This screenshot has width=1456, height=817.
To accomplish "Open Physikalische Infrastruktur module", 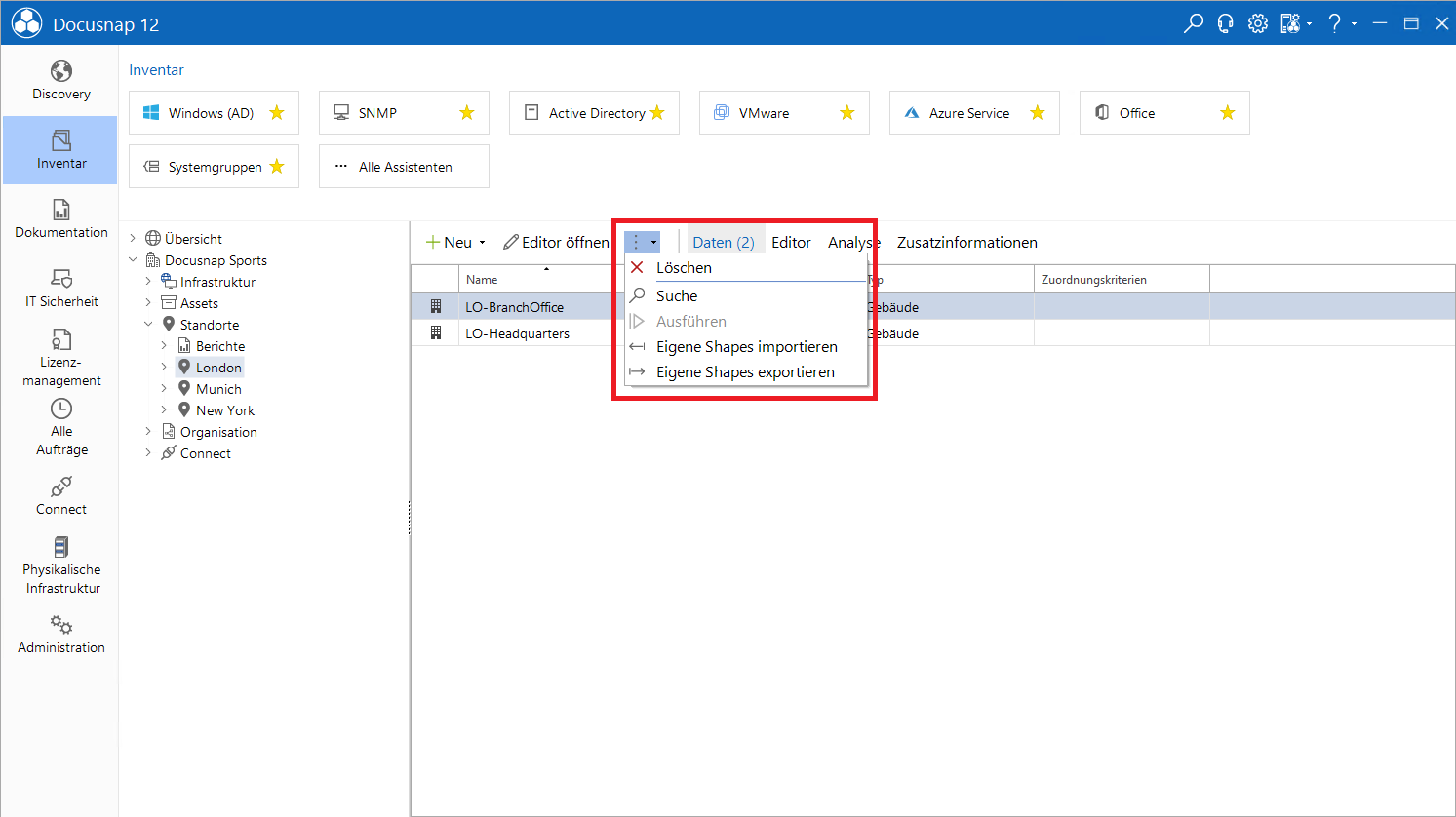I will pos(60,565).
